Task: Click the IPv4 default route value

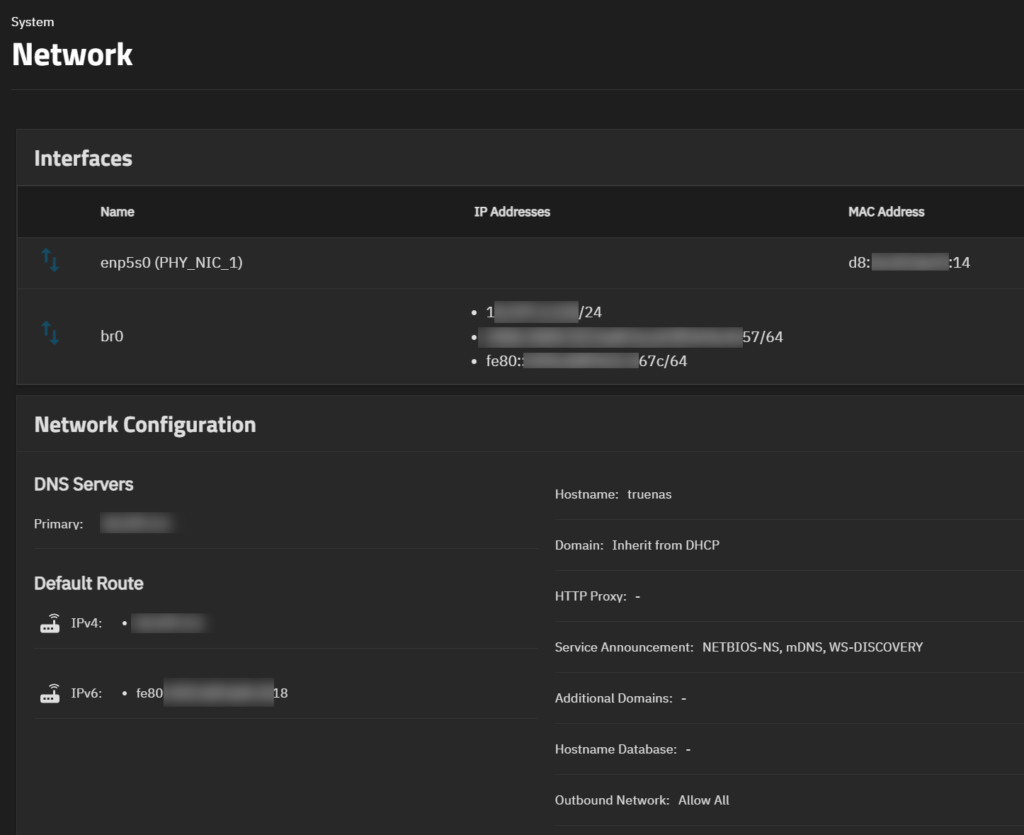Action: (169, 623)
